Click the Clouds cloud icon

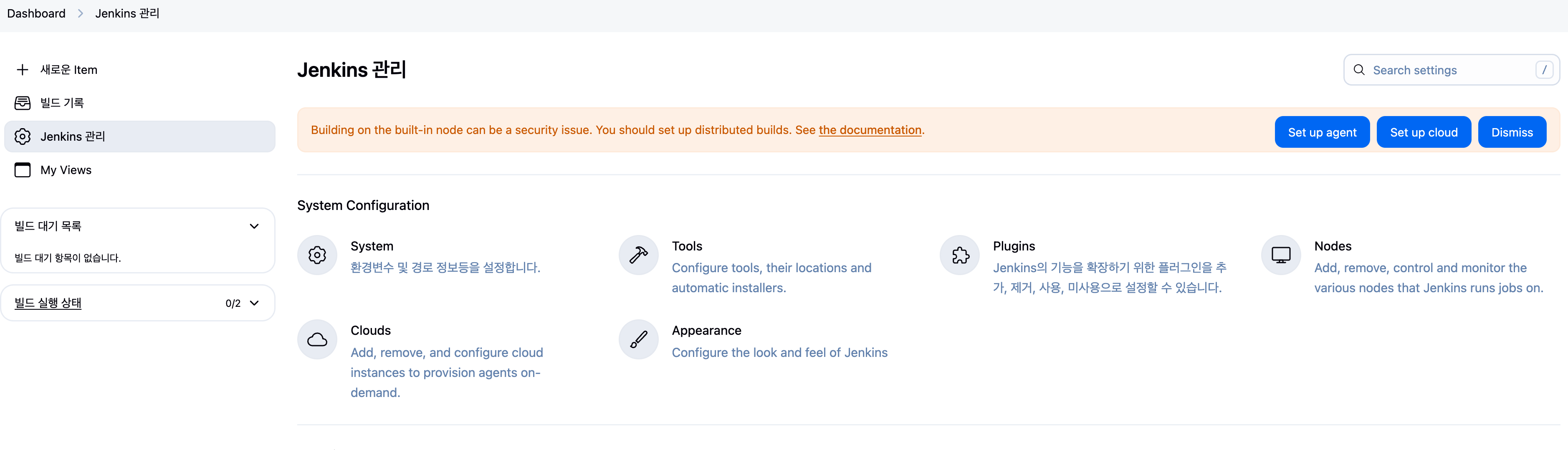pyautogui.click(x=317, y=339)
